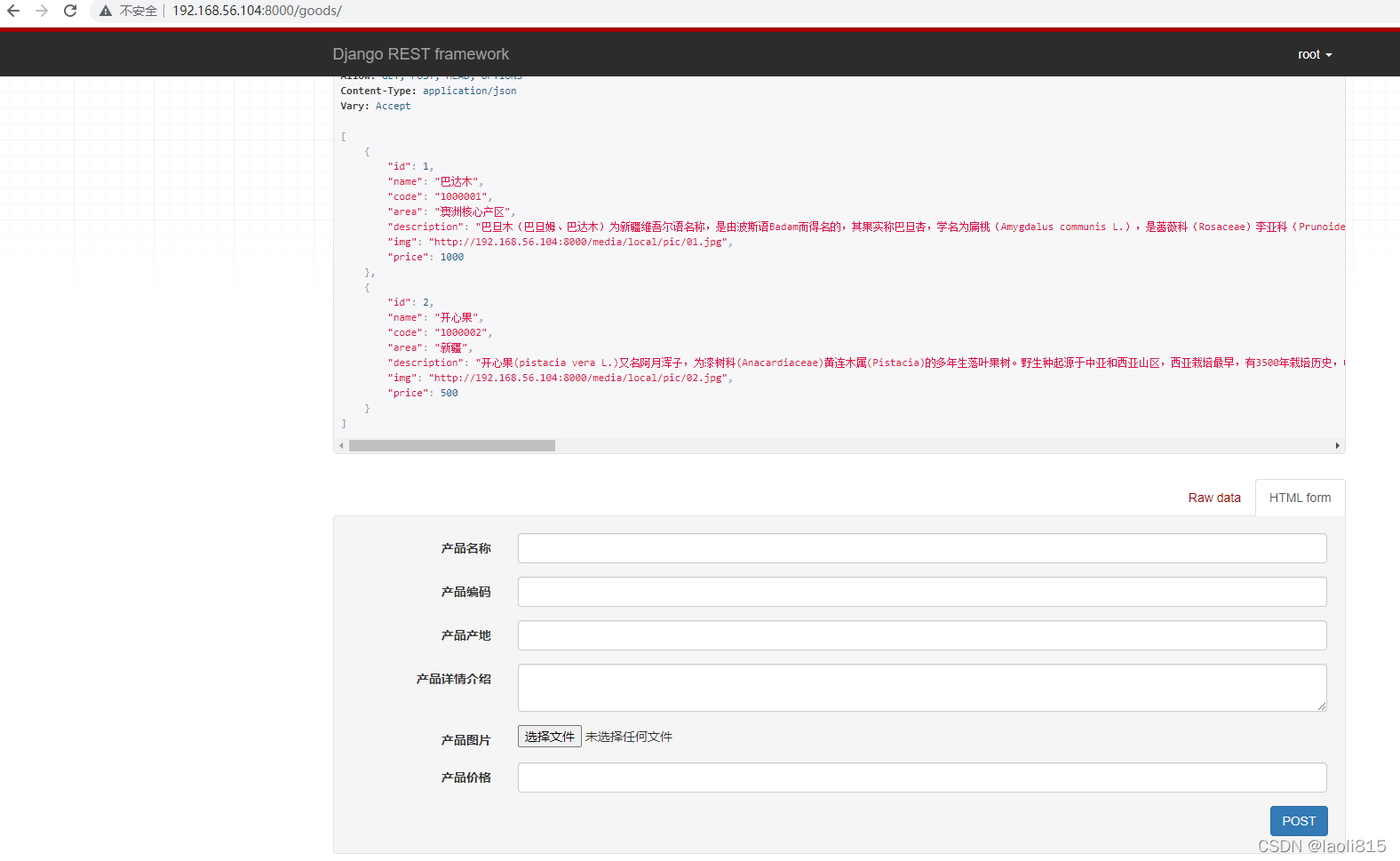Click the "price": 1000 JSON value
1400x861 pixels.
point(452,257)
